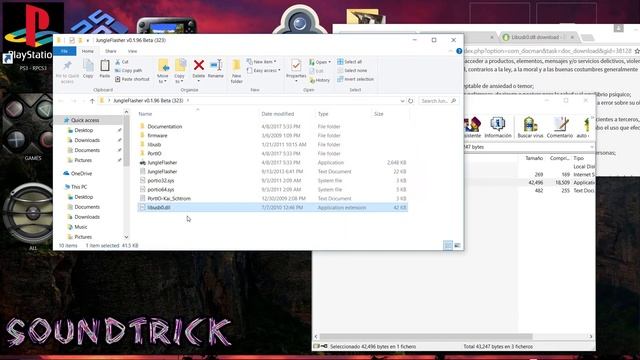The image size is (640, 360).
Task: Open the PS3 - RPCS3 desktop shortcut
Action: pos(32,37)
